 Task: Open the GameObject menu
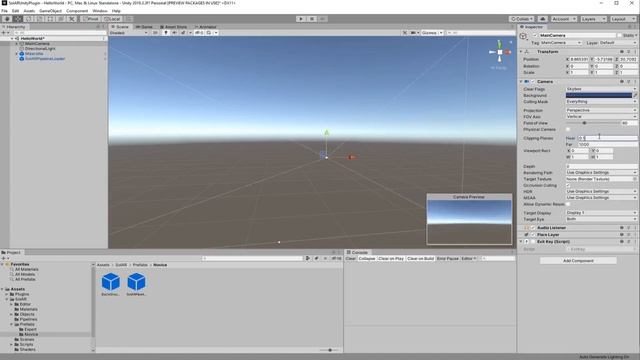(x=50, y=11)
